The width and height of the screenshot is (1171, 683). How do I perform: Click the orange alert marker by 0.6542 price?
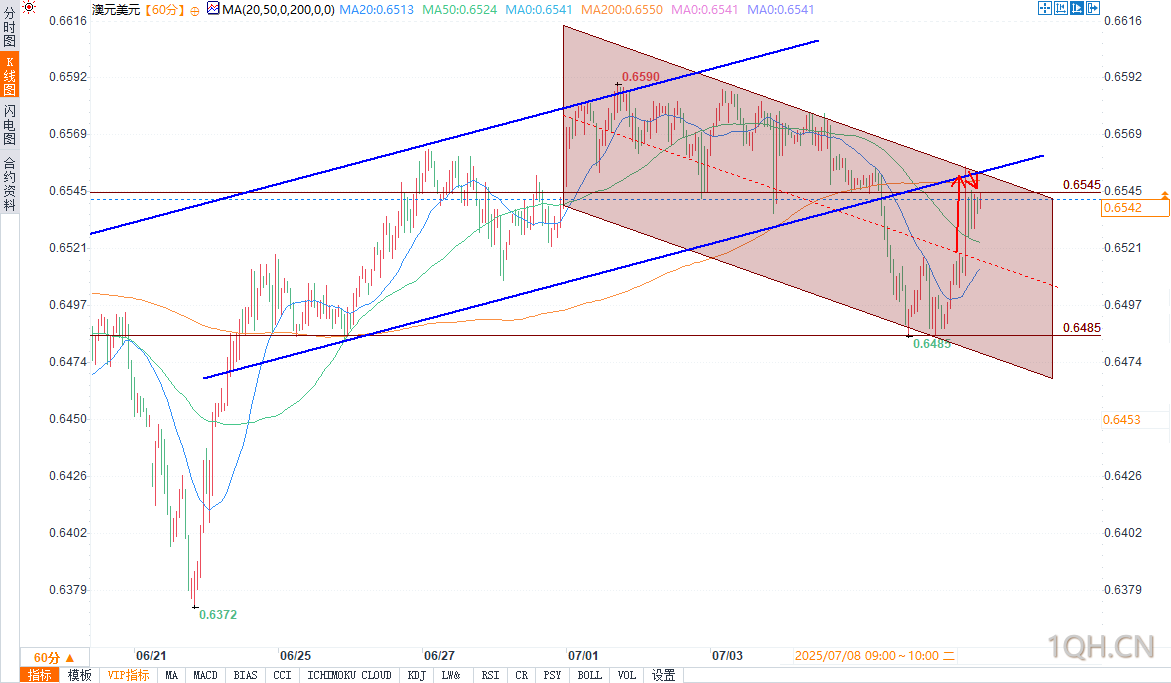tap(1164, 195)
